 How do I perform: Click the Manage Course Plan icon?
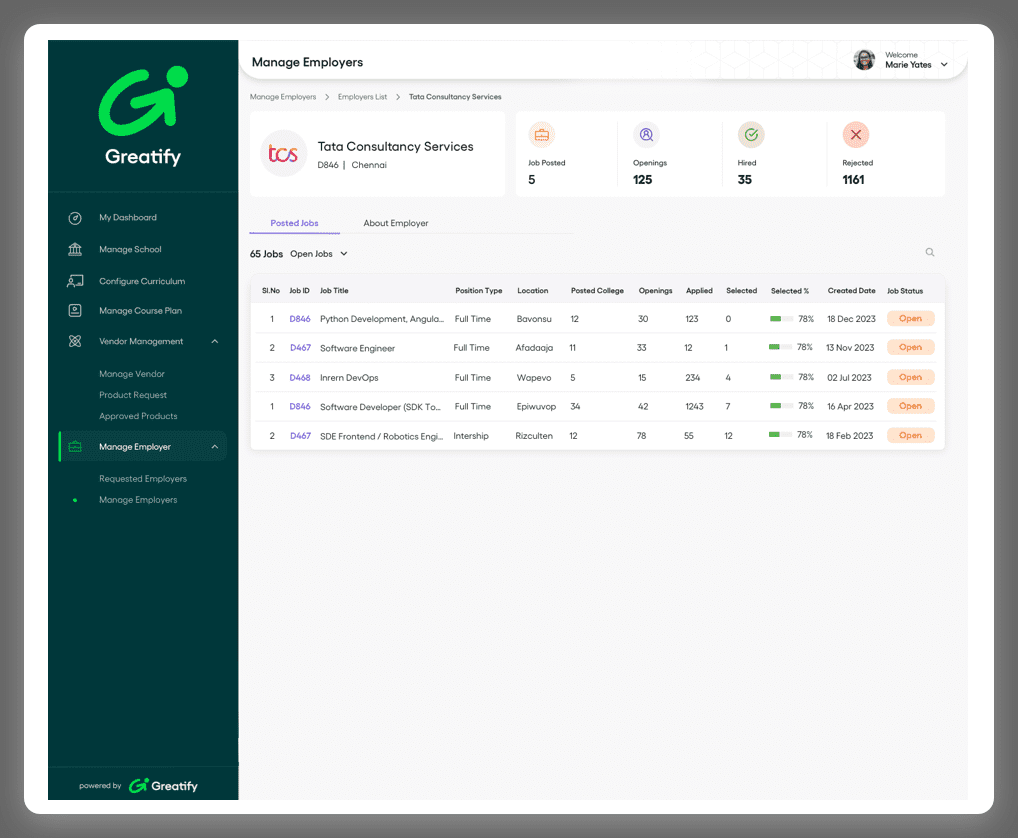(75, 311)
